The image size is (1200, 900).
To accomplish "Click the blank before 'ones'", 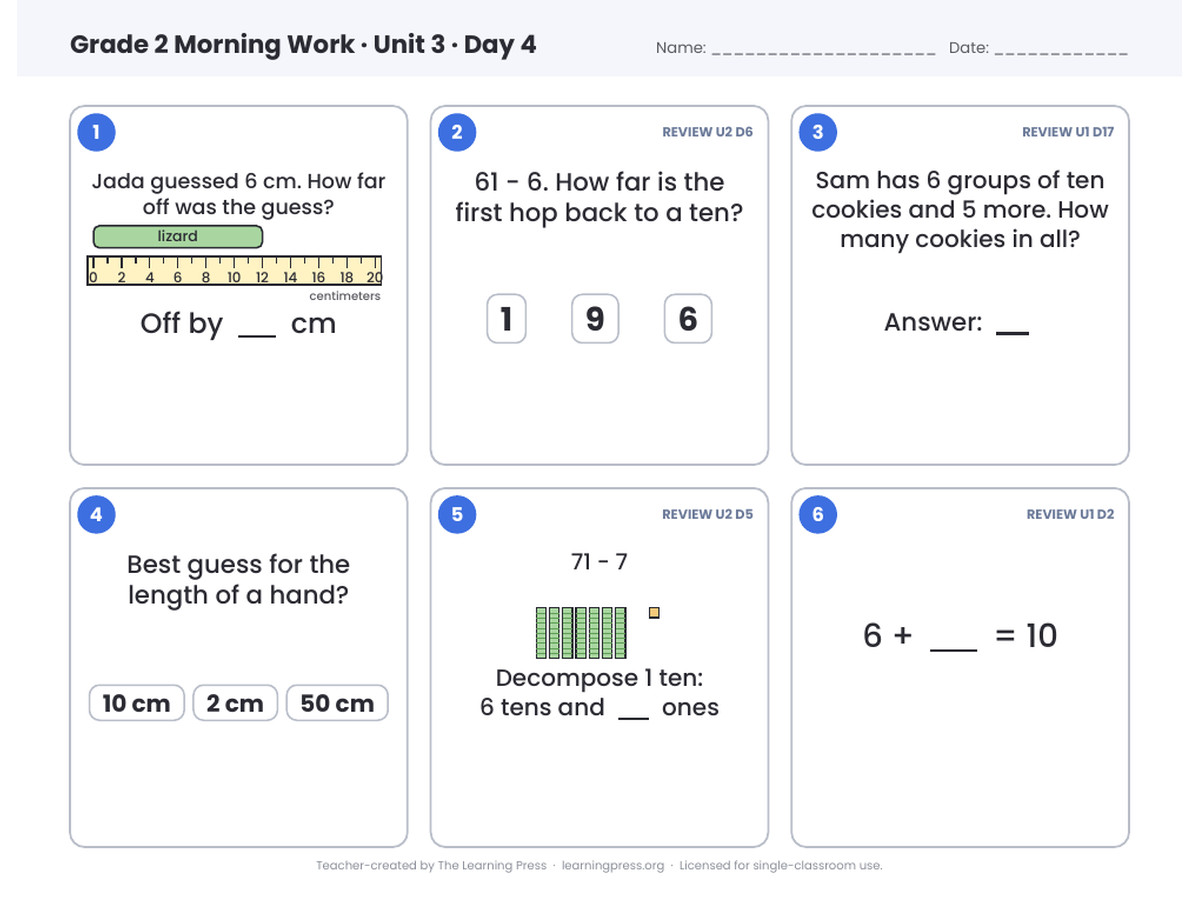I will click(634, 717).
